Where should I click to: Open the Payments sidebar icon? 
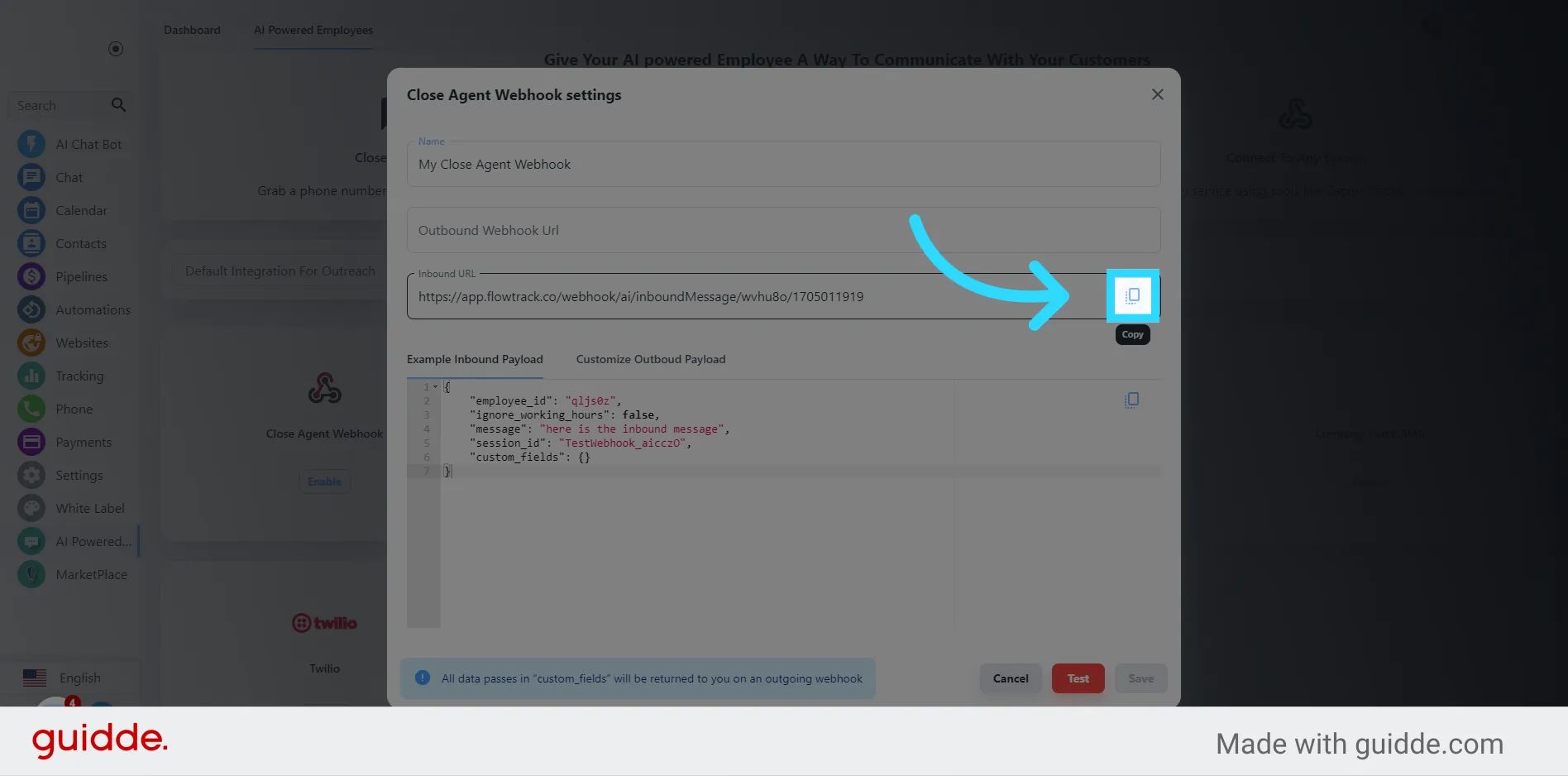pyautogui.click(x=31, y=442)
